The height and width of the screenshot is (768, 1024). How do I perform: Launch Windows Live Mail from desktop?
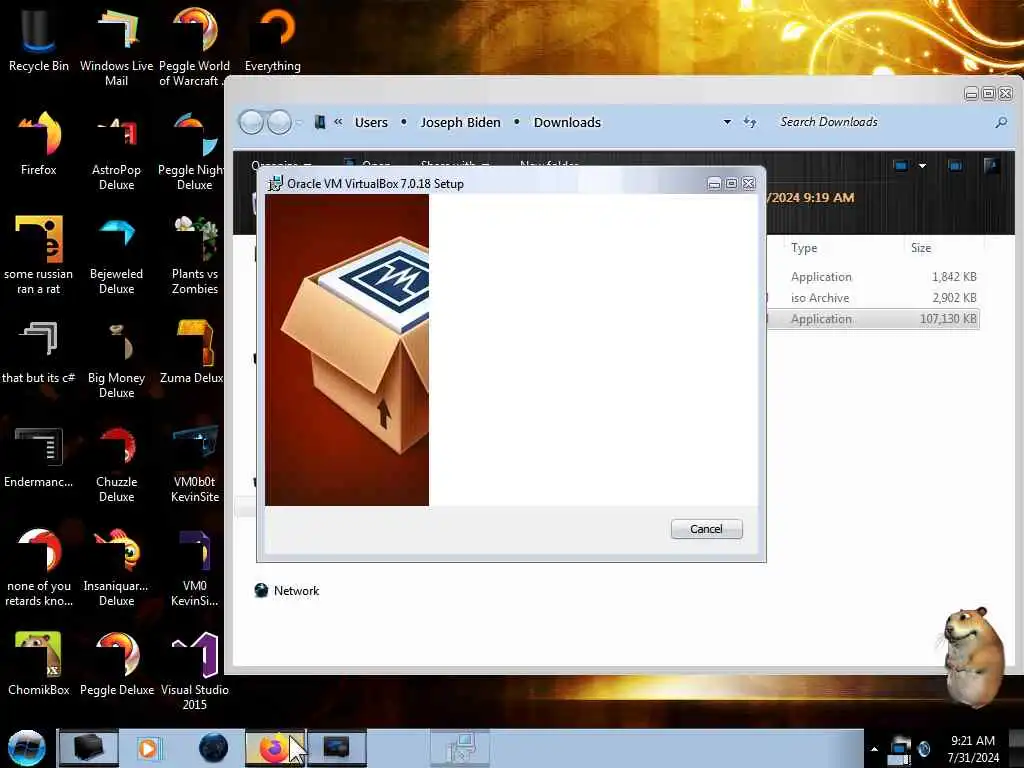tap(116, 46)
